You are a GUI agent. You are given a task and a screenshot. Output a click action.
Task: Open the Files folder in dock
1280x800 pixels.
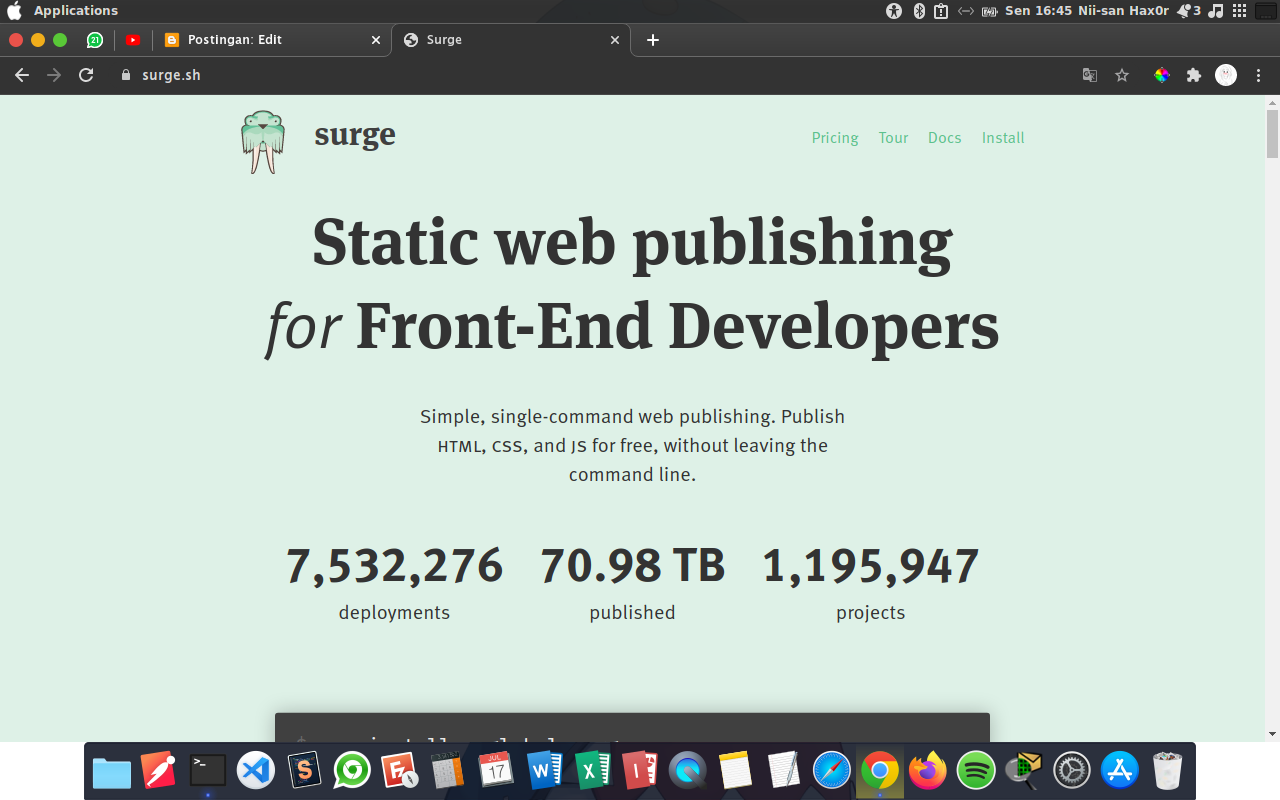point(112,771)
